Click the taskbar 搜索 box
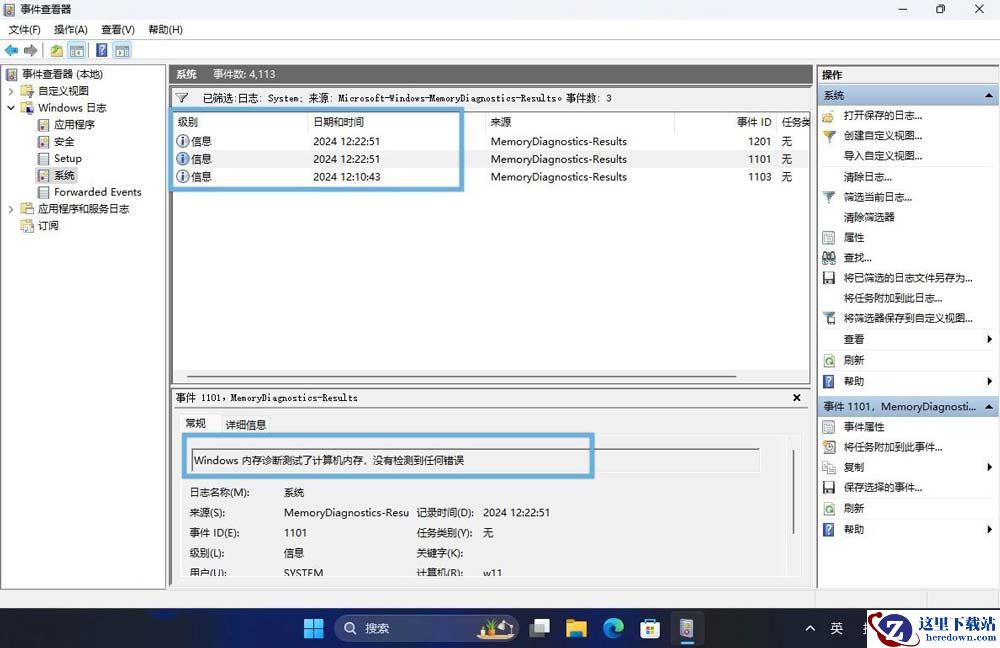 [x=426, y=629]
